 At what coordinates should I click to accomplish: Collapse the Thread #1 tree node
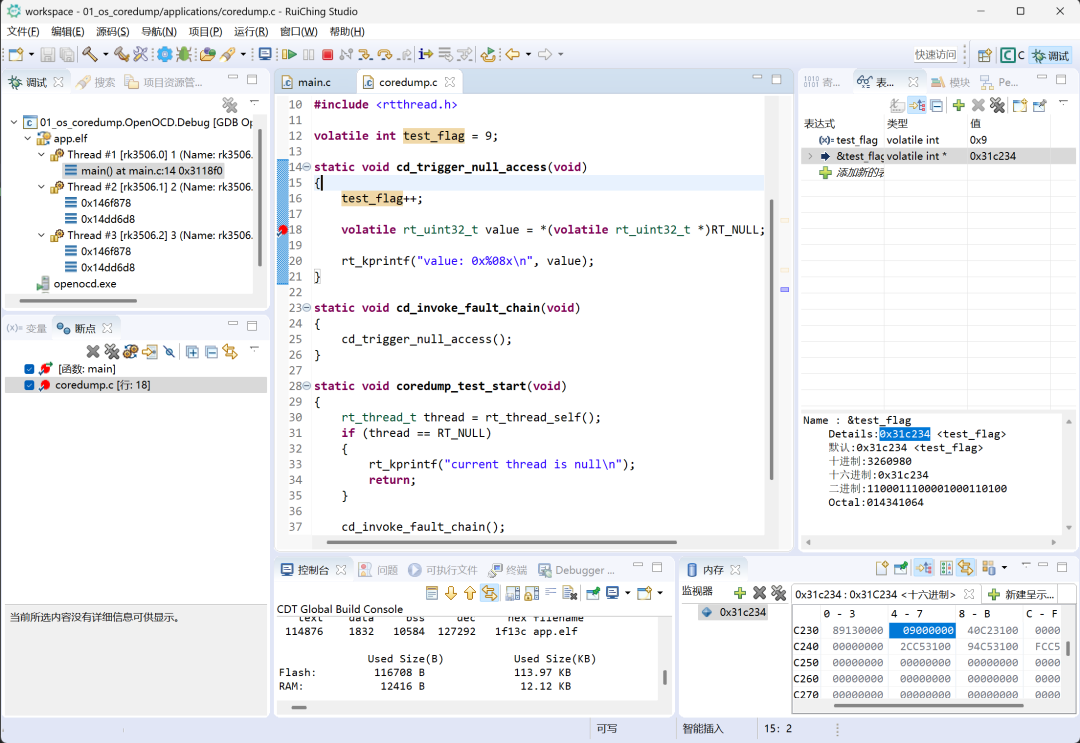[42, 155]
